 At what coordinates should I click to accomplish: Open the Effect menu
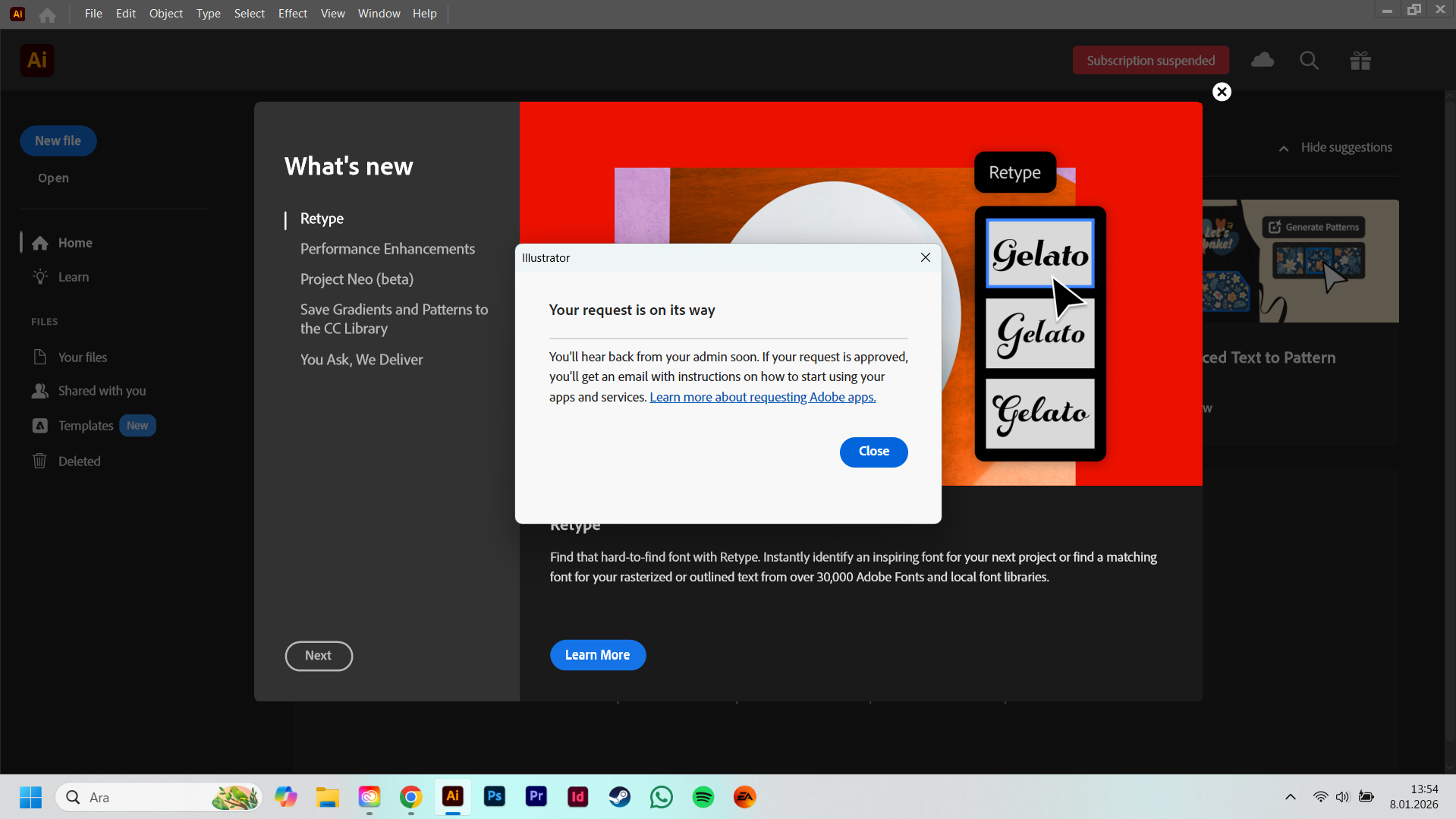[x=293, y=14]
